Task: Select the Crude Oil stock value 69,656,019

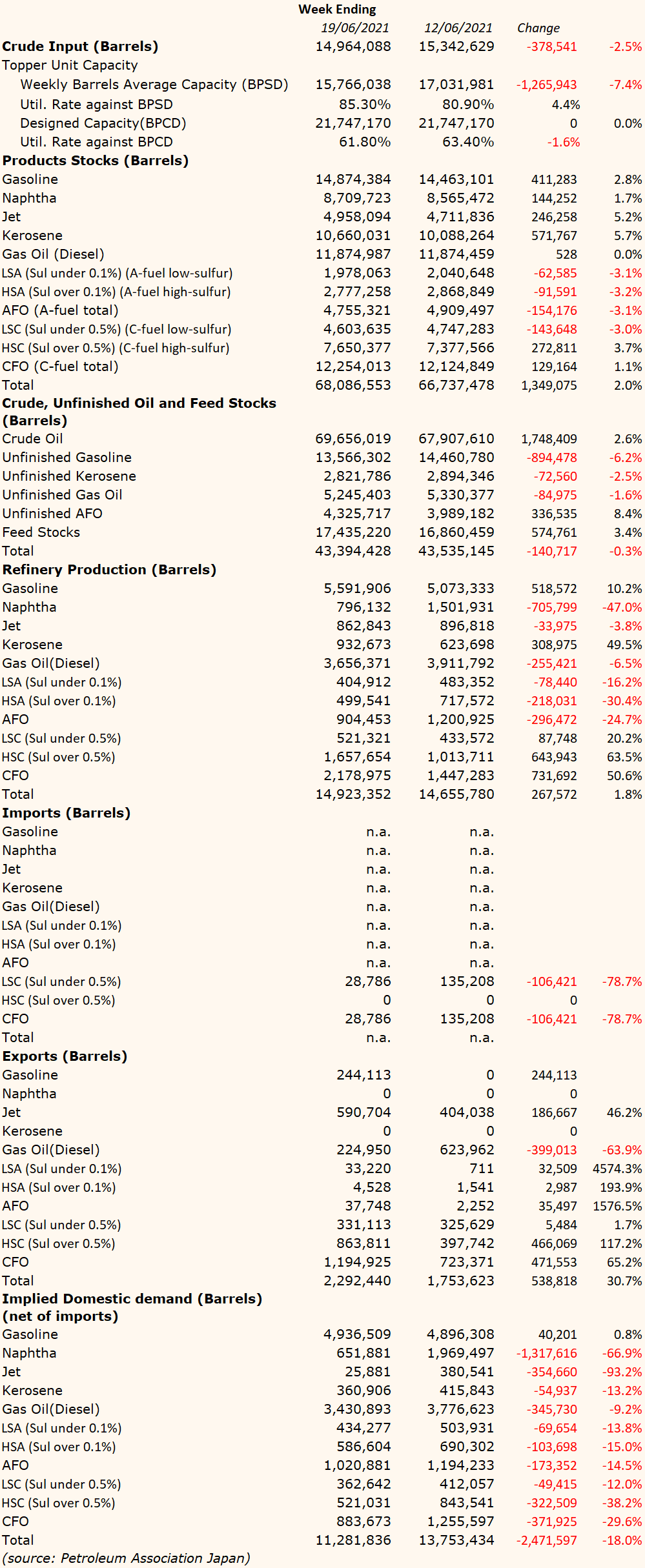Action: pyautogui.click(x=353, y=439)
